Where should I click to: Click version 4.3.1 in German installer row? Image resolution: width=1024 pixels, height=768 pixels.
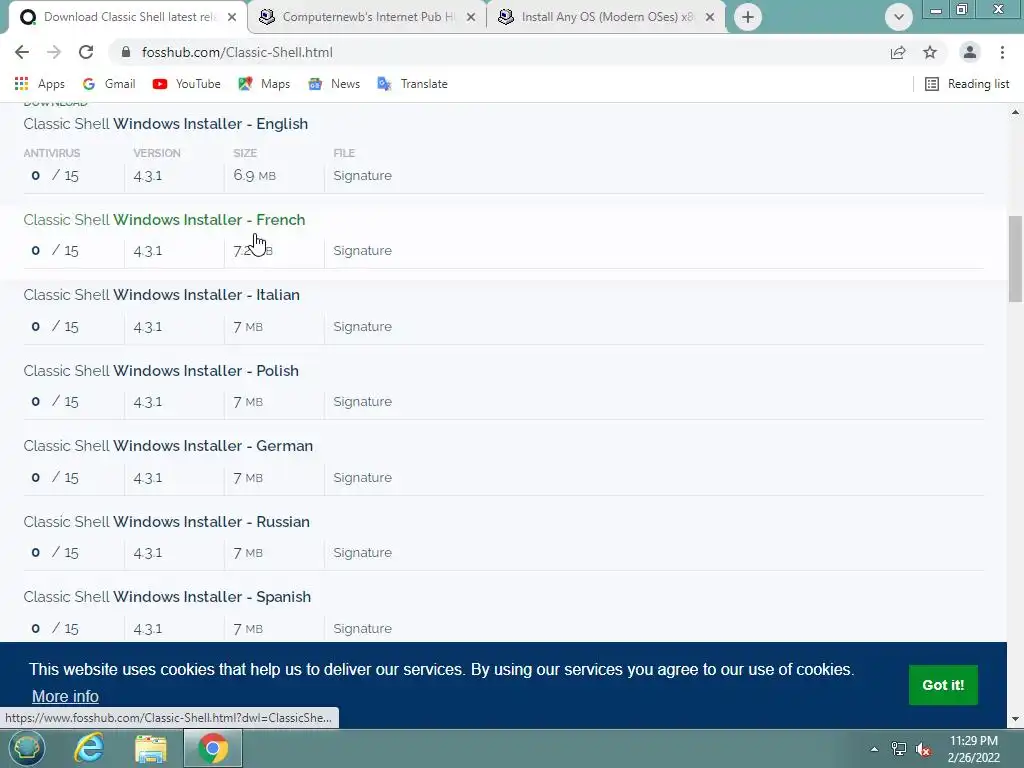click(148, 477)
